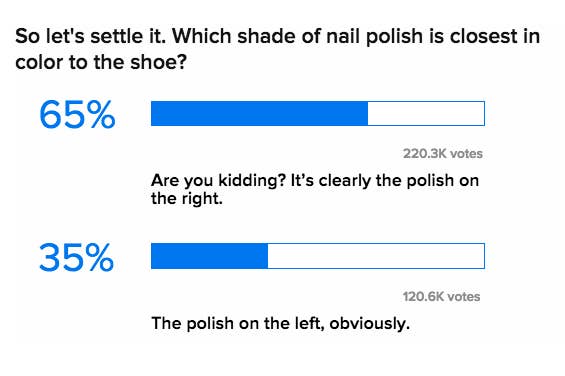Viewport: 565px width, 376px height.
Task: Click where blue fill ends on the 65% bar
Action: click(368, 114)
